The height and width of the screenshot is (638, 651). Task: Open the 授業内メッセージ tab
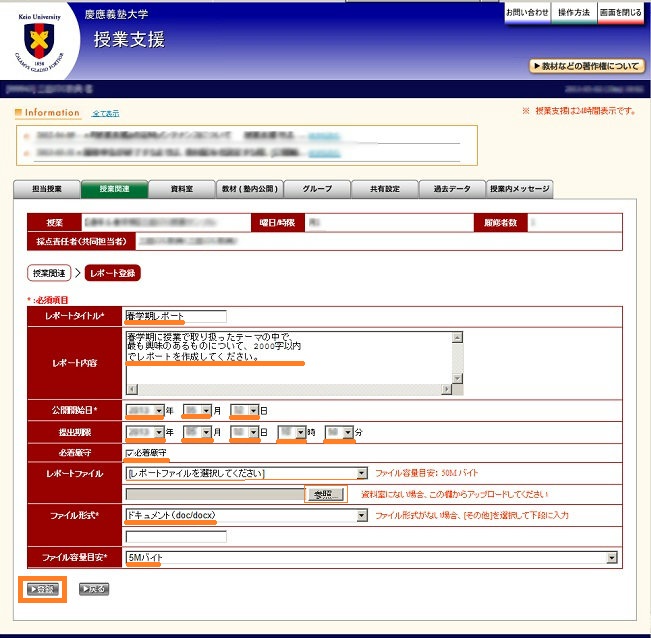click(x=519, y=189)
